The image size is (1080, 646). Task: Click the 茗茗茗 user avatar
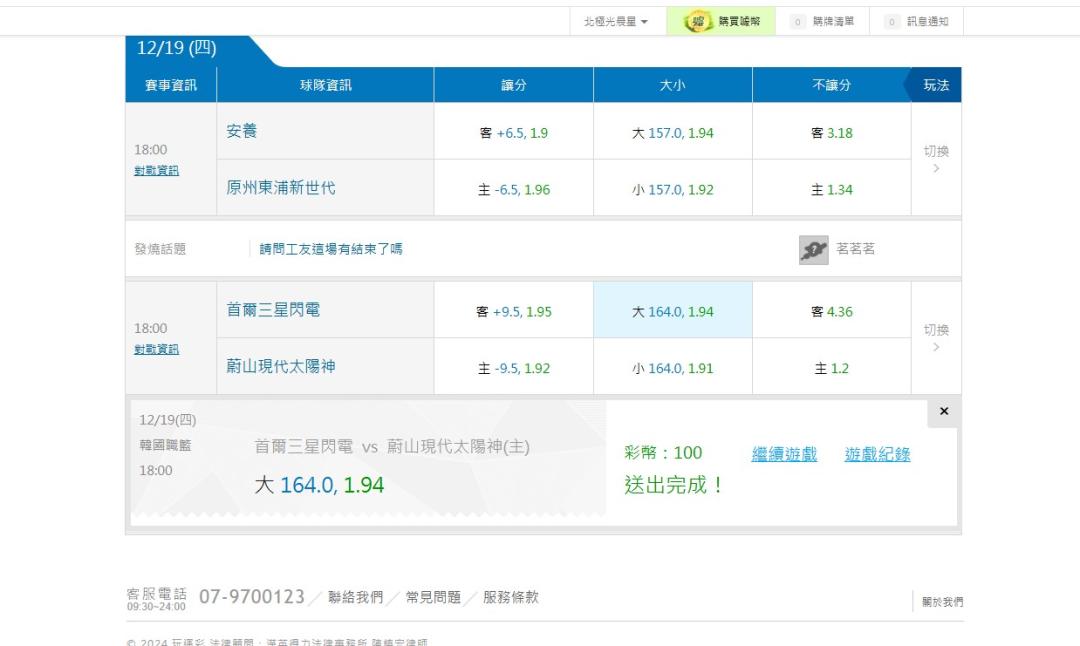coord(813,249)
